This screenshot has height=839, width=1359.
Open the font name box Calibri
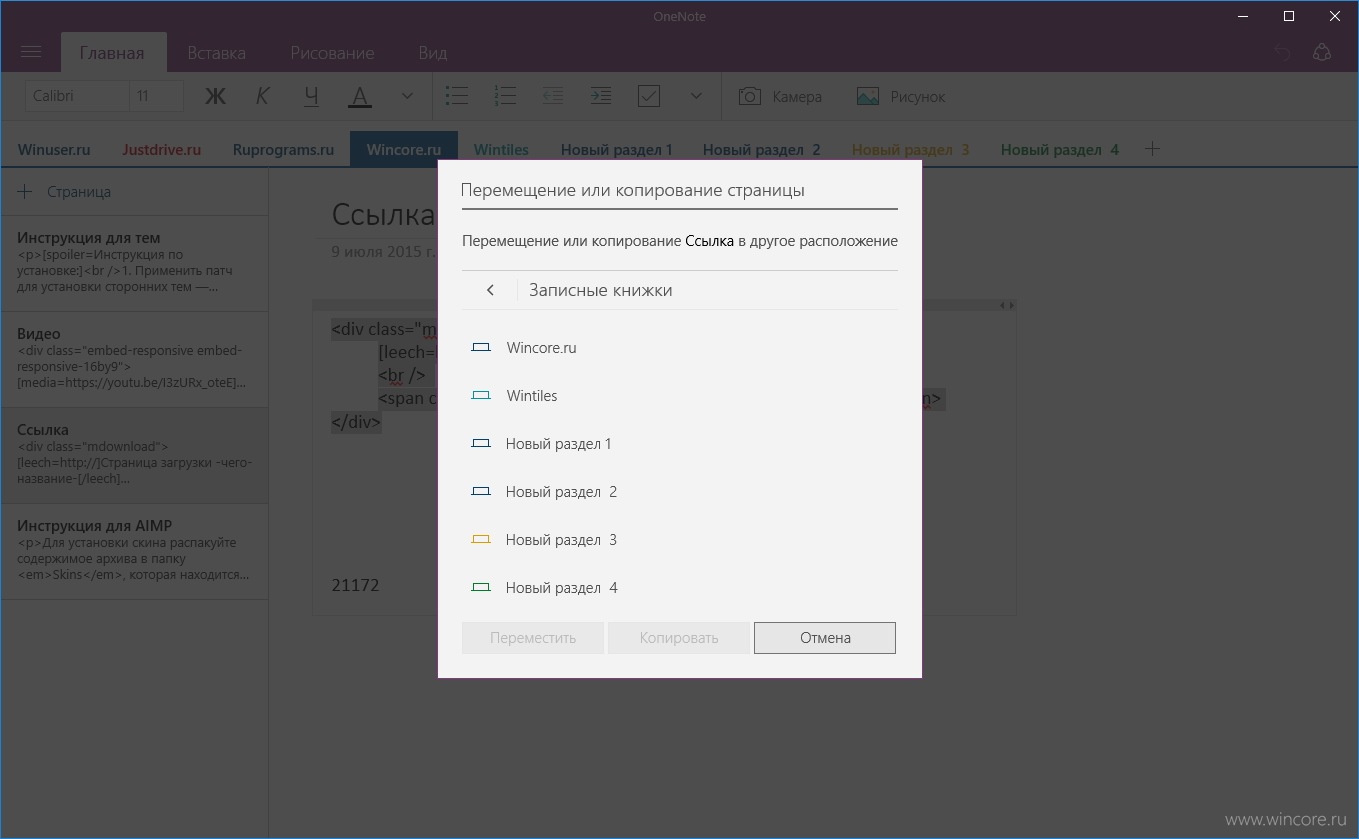[x=77, y=96]
